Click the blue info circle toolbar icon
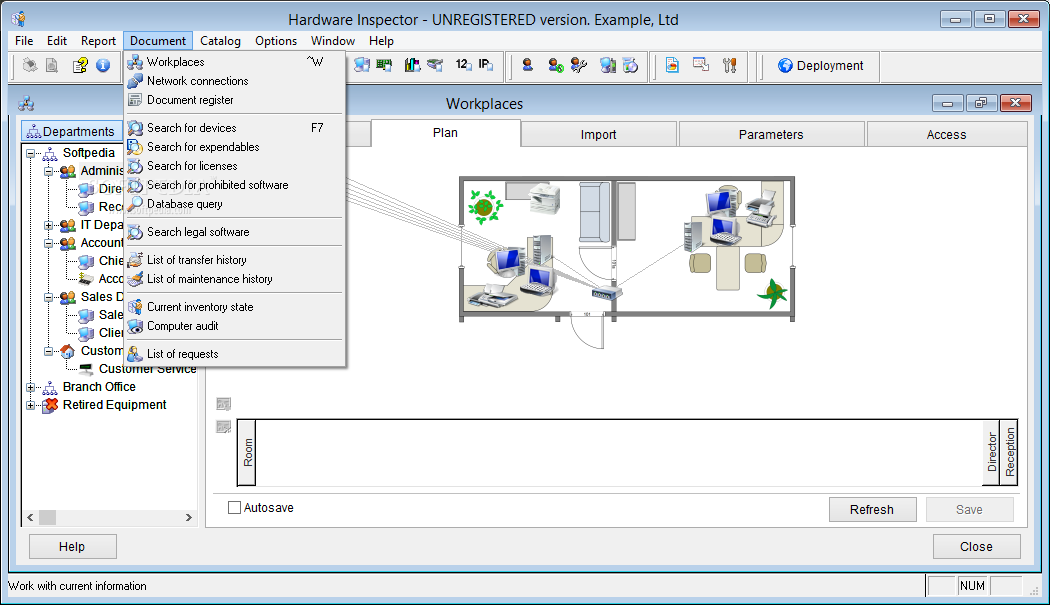 pos(103,65)
